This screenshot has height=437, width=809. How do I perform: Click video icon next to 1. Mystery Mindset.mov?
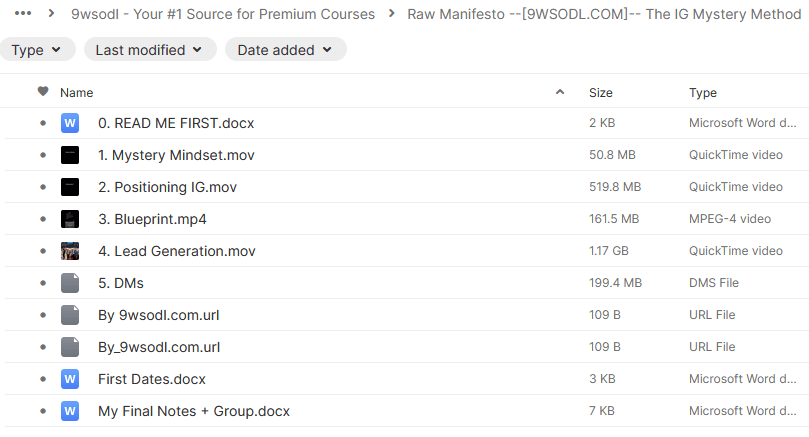pos(69,155)
